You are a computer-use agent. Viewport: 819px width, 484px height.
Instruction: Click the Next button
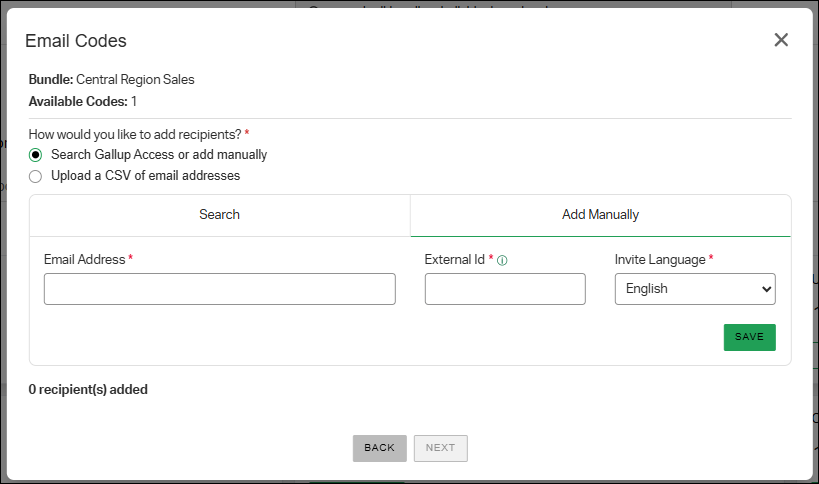(441, 448)
